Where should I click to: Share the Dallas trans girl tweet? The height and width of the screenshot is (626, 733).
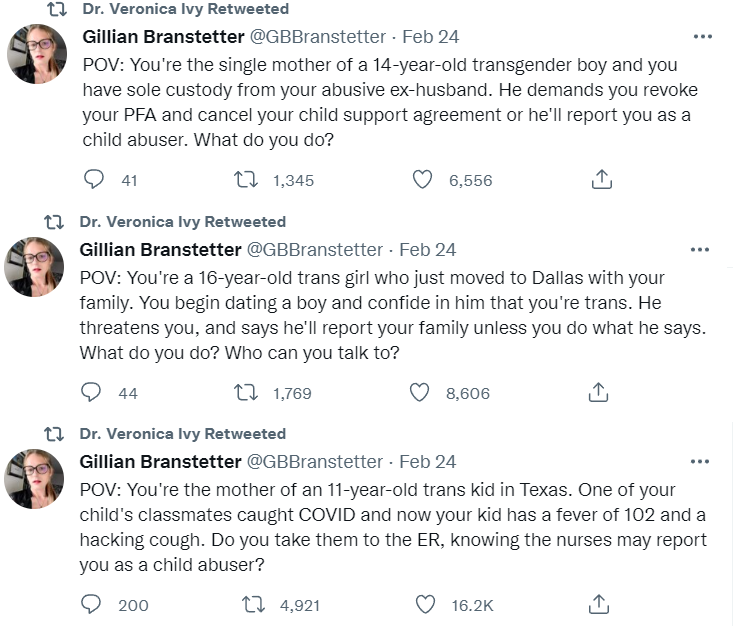pyautogui.click(x=598, y=392)
